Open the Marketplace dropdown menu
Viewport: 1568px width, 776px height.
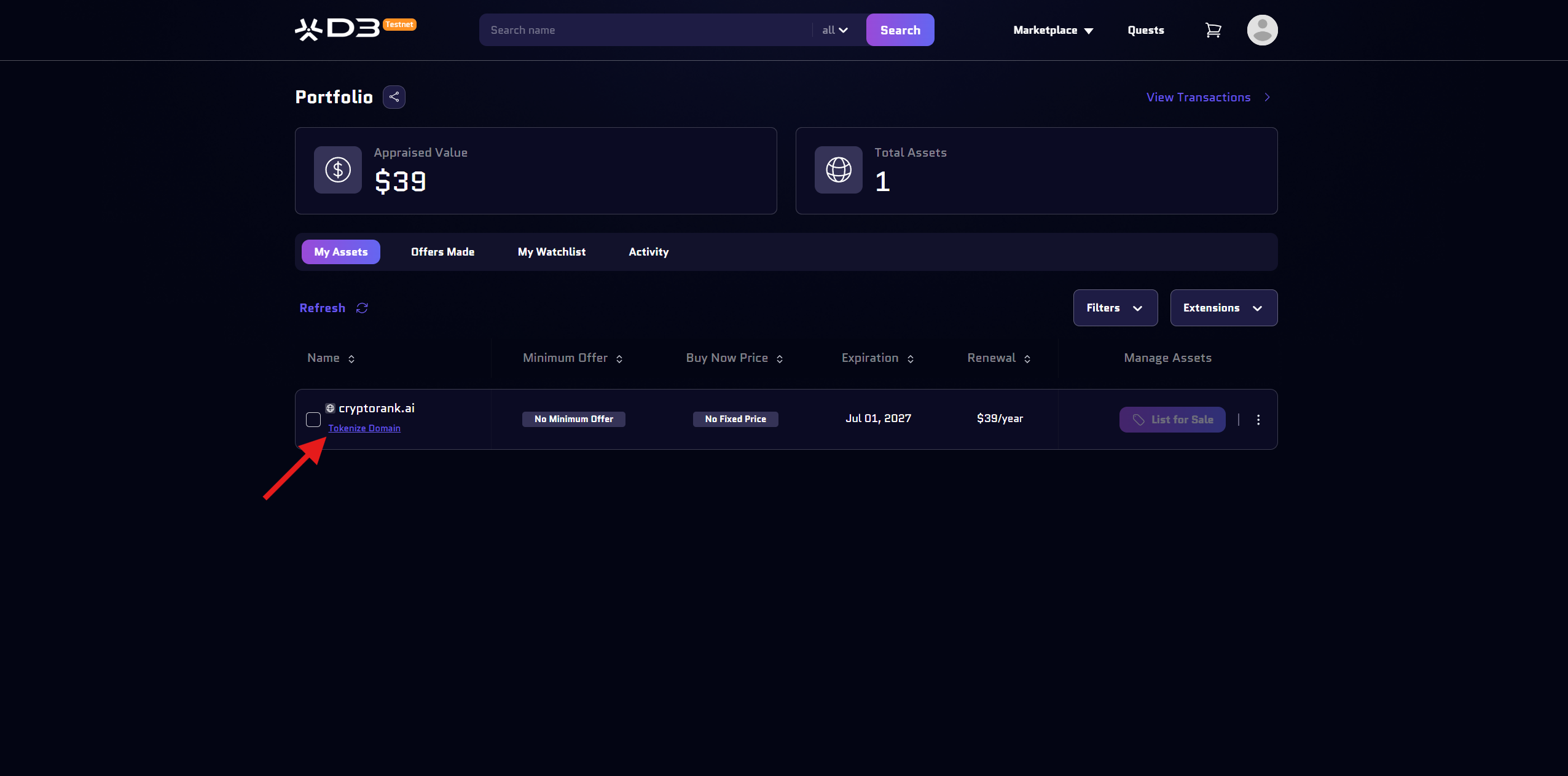pyautogui.click(x=1053, y=30)
